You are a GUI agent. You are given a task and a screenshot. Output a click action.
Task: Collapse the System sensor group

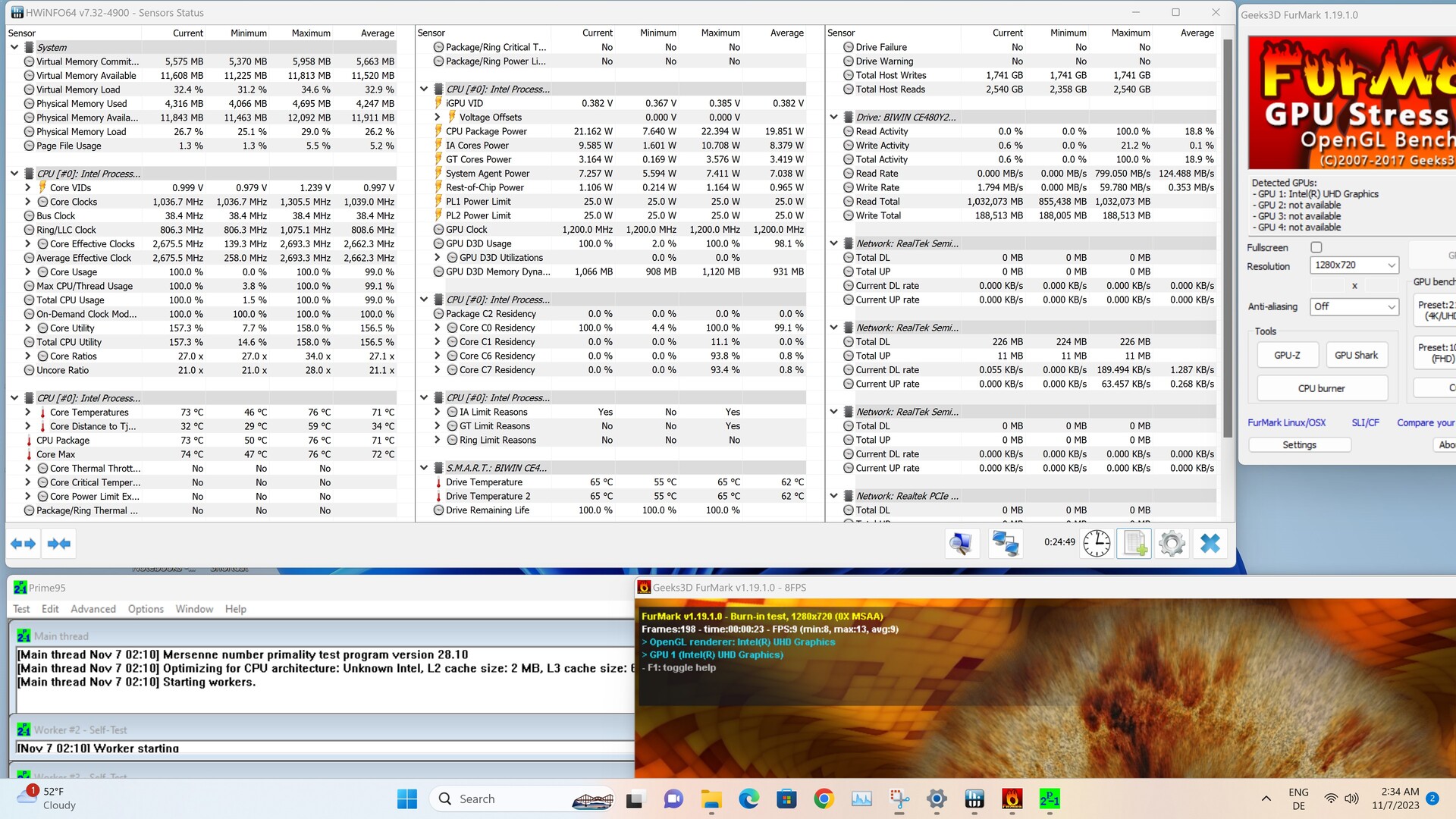[x=14, y=47]
